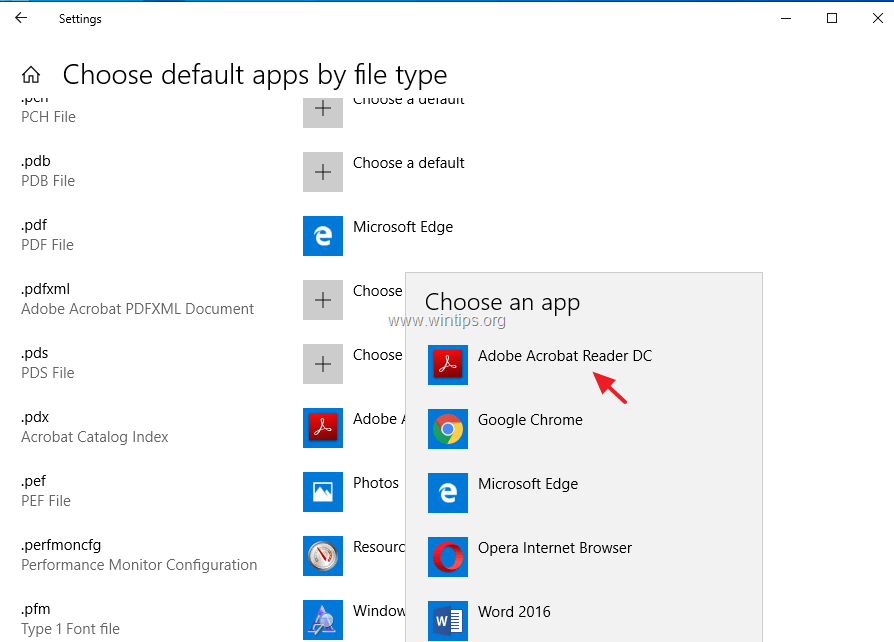Click Choose a default for .pdb
The width and height of the screenshot is (894, 642).
[x=409, y=163]
